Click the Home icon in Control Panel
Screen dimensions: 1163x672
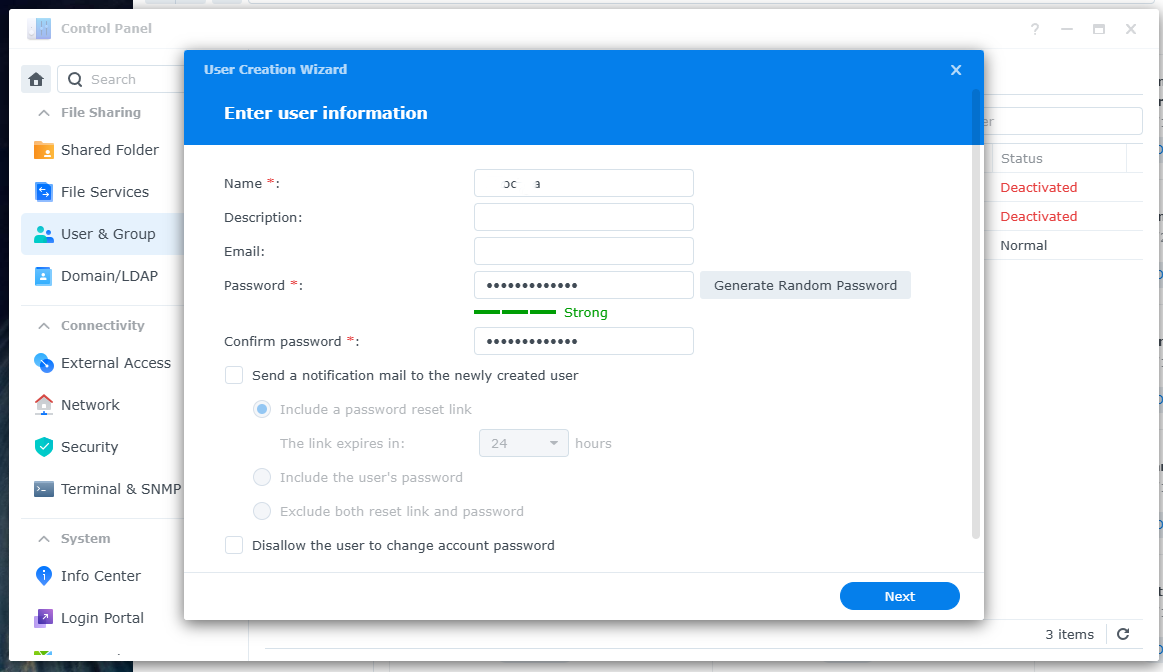point(36,79)
